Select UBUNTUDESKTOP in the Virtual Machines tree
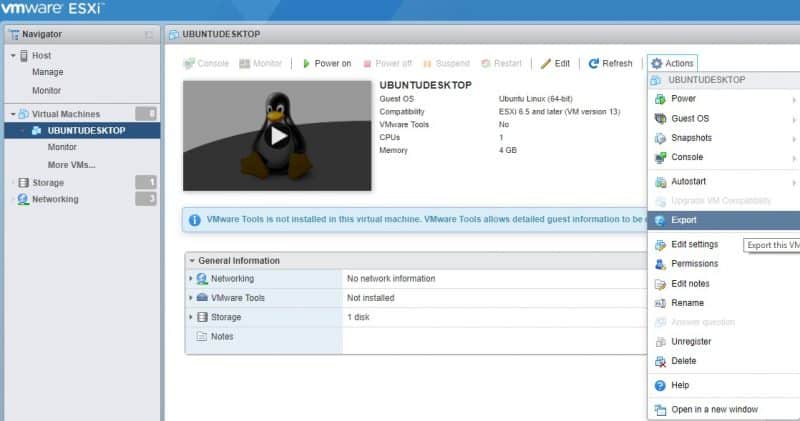This screenshot has height=421, width=800. tap(86, 130)
